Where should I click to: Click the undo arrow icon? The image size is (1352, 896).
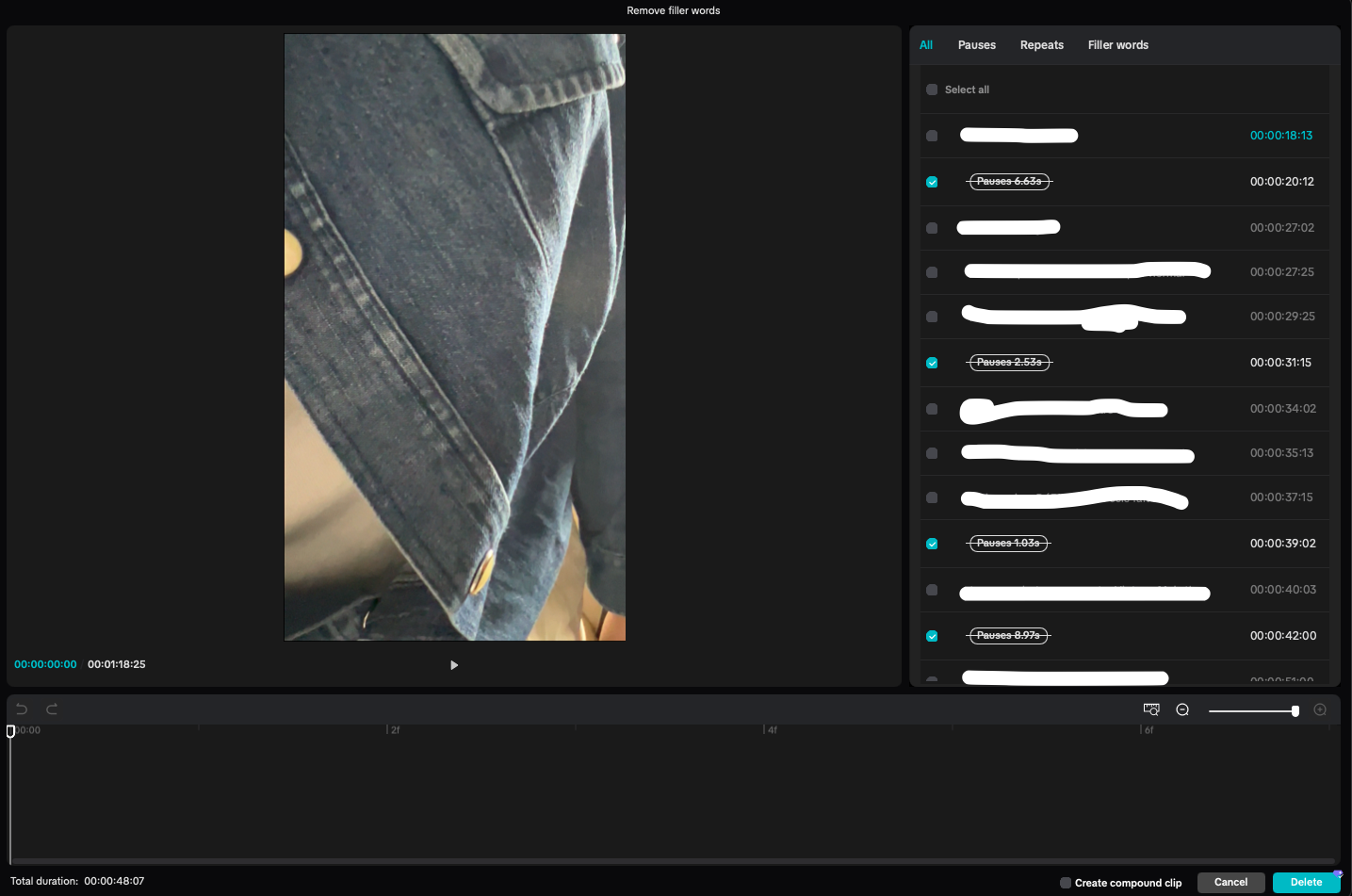coord(22,709)
